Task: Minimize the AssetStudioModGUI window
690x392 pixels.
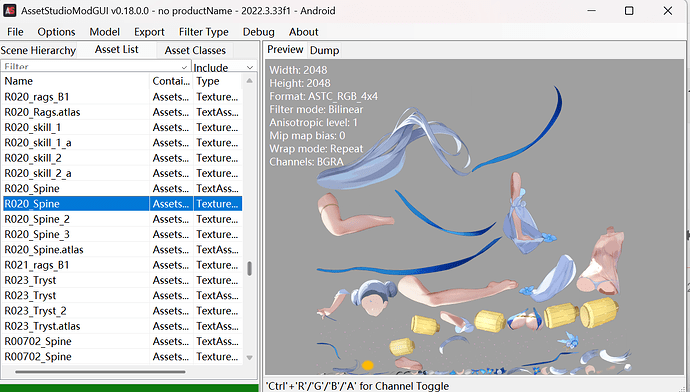Action: click(591, 11)
